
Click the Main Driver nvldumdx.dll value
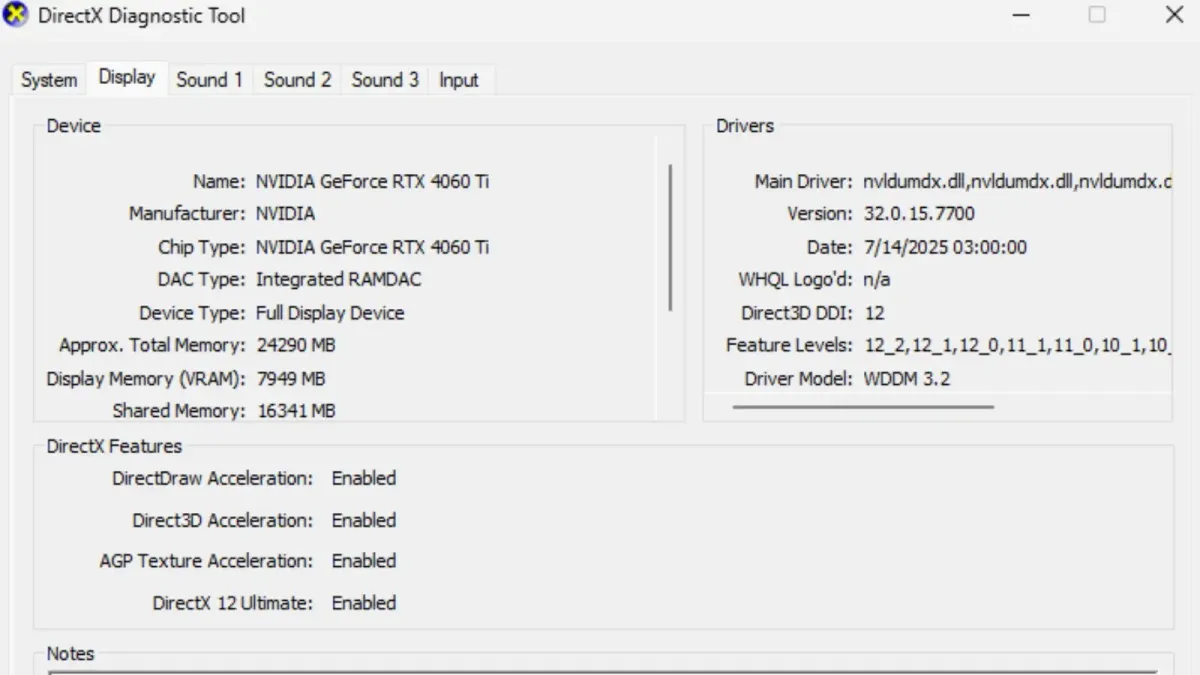point(1017,182)
